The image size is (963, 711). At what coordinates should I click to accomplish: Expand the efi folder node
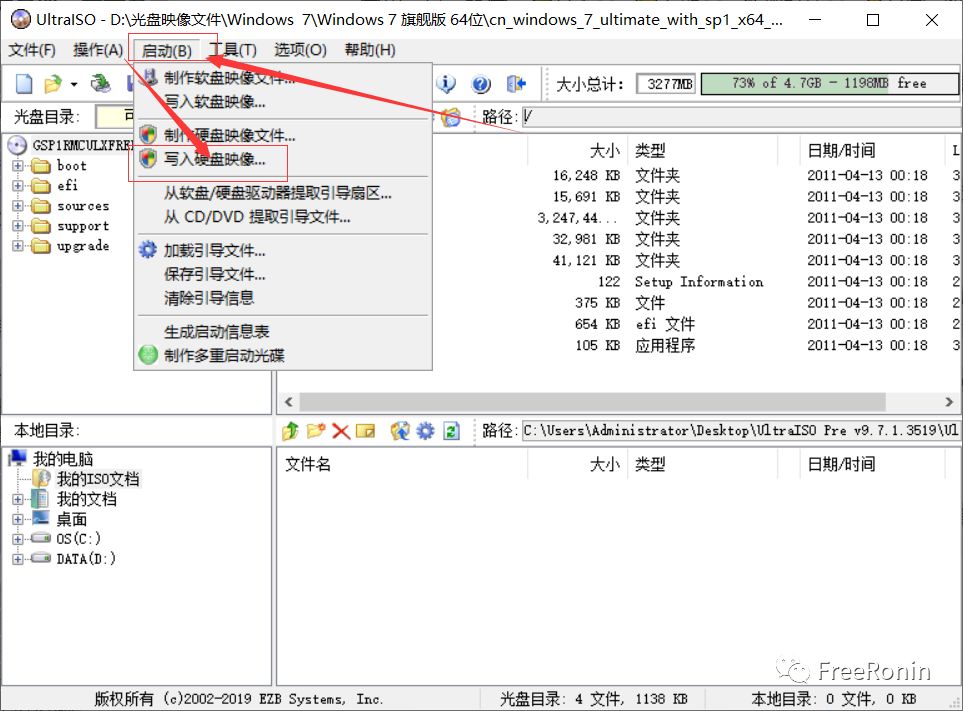pos(18,185)
